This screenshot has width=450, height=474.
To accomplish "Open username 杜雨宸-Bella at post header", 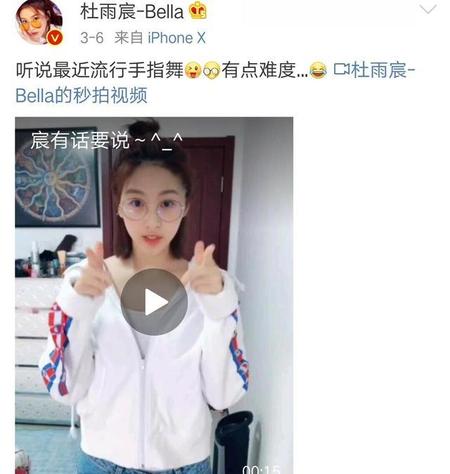I will 132,11.
